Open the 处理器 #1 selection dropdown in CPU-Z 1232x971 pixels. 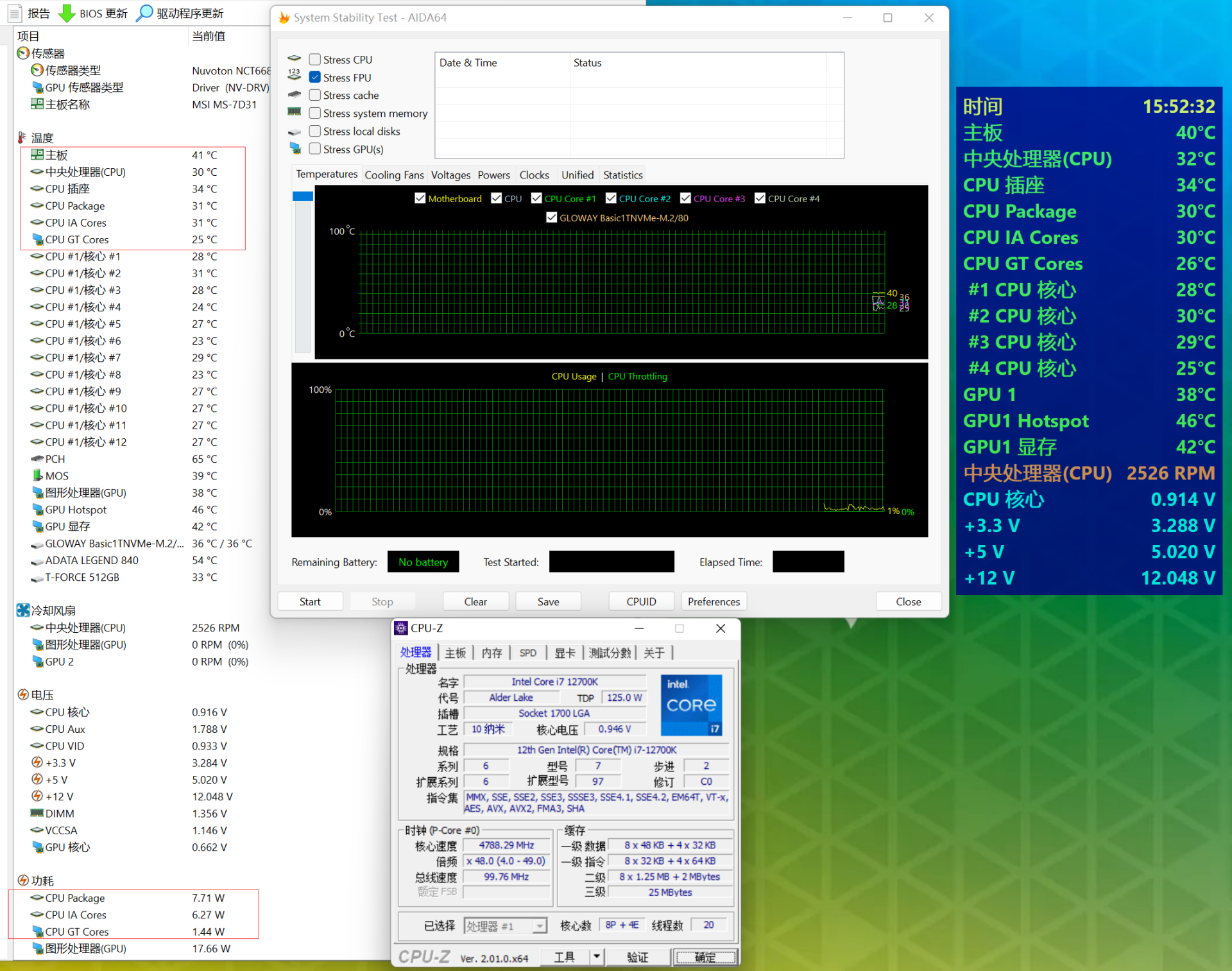coord(540,925)
